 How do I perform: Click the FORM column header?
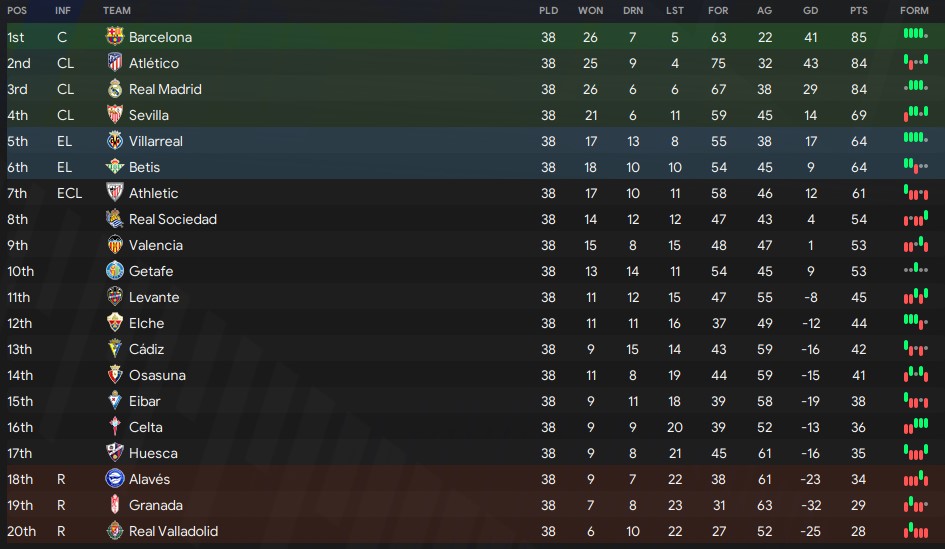click(x=914, y=10)
